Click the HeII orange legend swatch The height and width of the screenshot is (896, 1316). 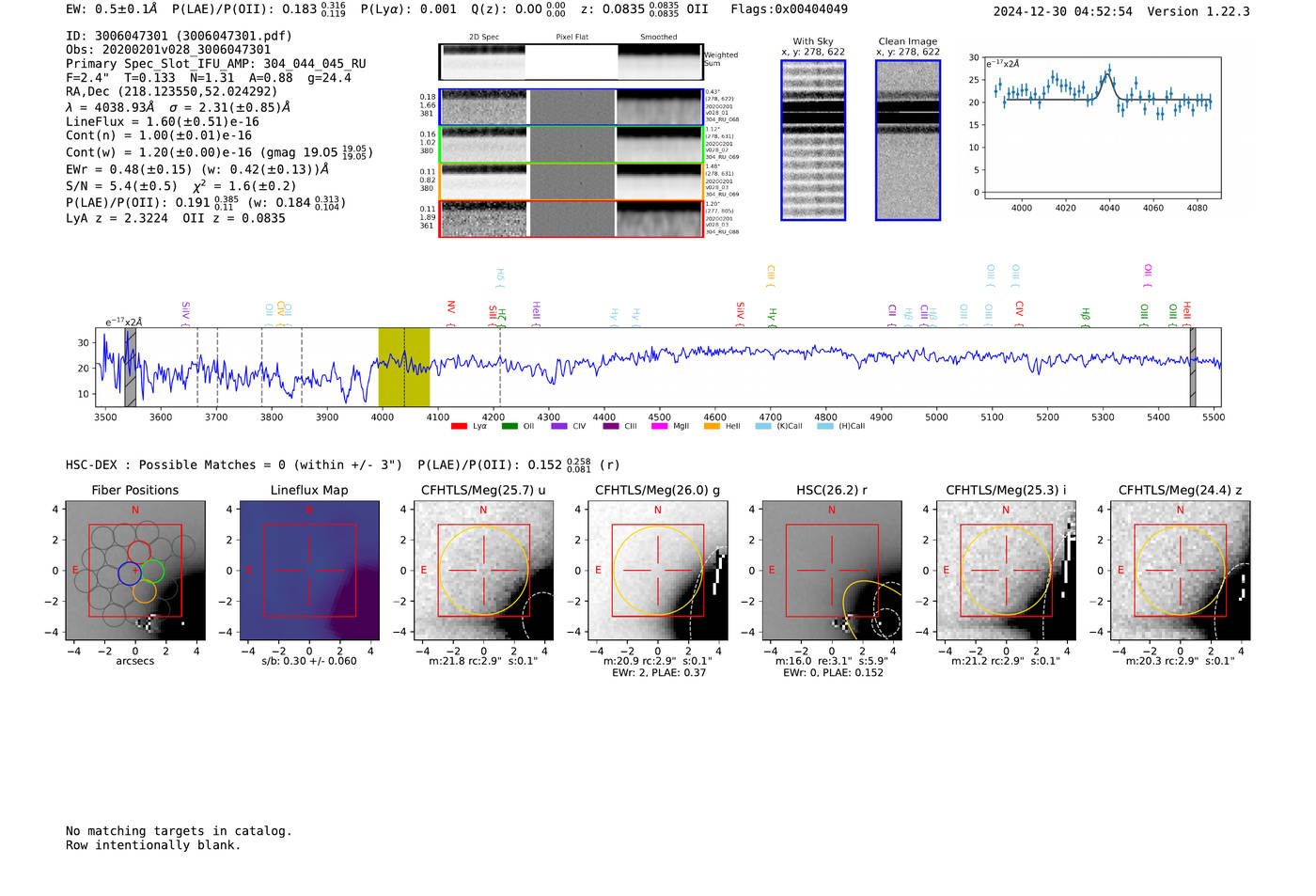tap(712, 427)
